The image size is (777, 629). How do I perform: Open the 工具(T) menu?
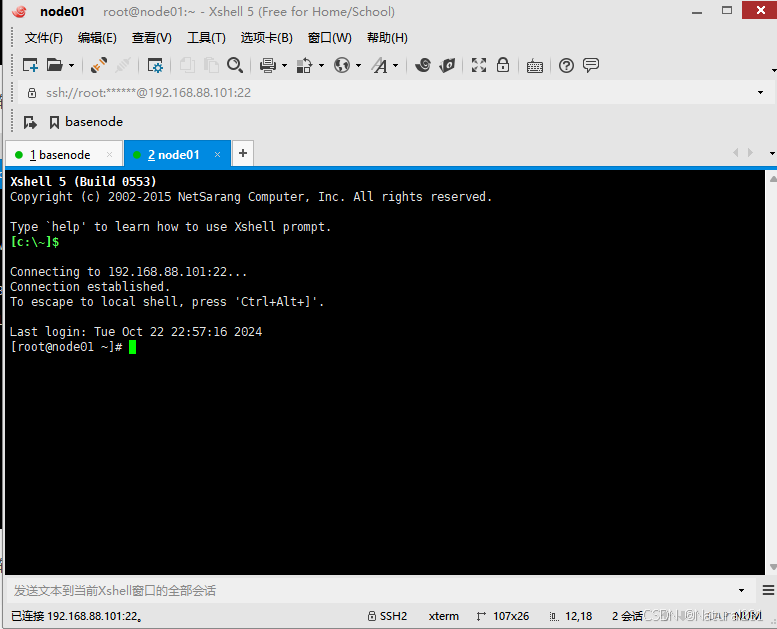(206, 38)
